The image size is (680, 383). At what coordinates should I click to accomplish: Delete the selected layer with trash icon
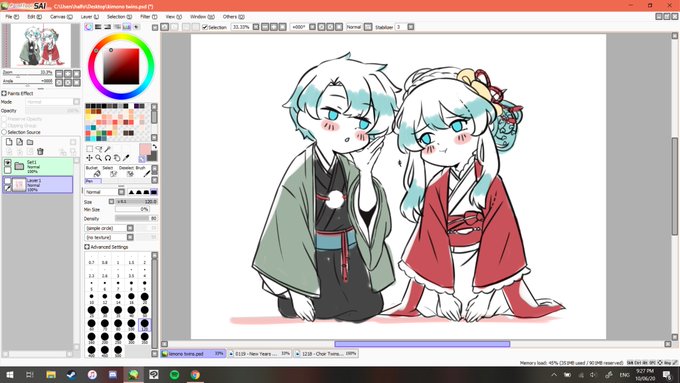pos(40,151)
